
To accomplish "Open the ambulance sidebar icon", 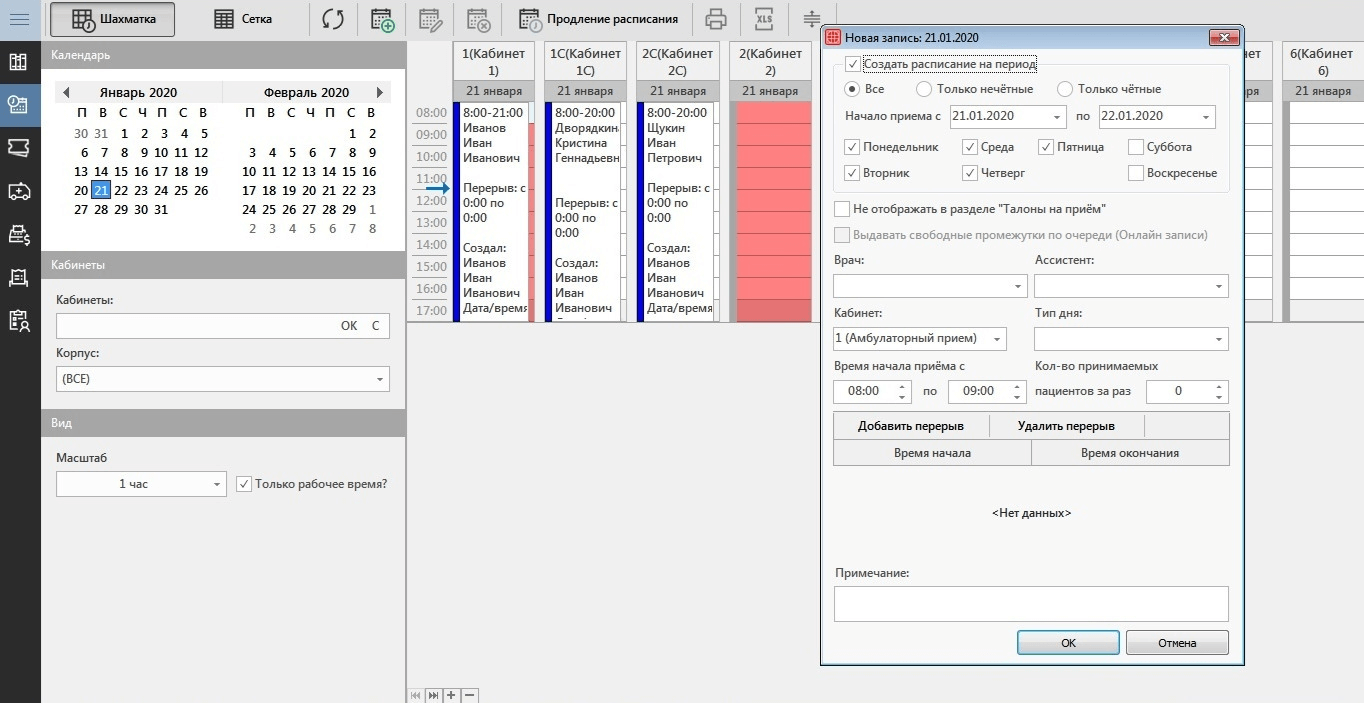I will [19, 191].
